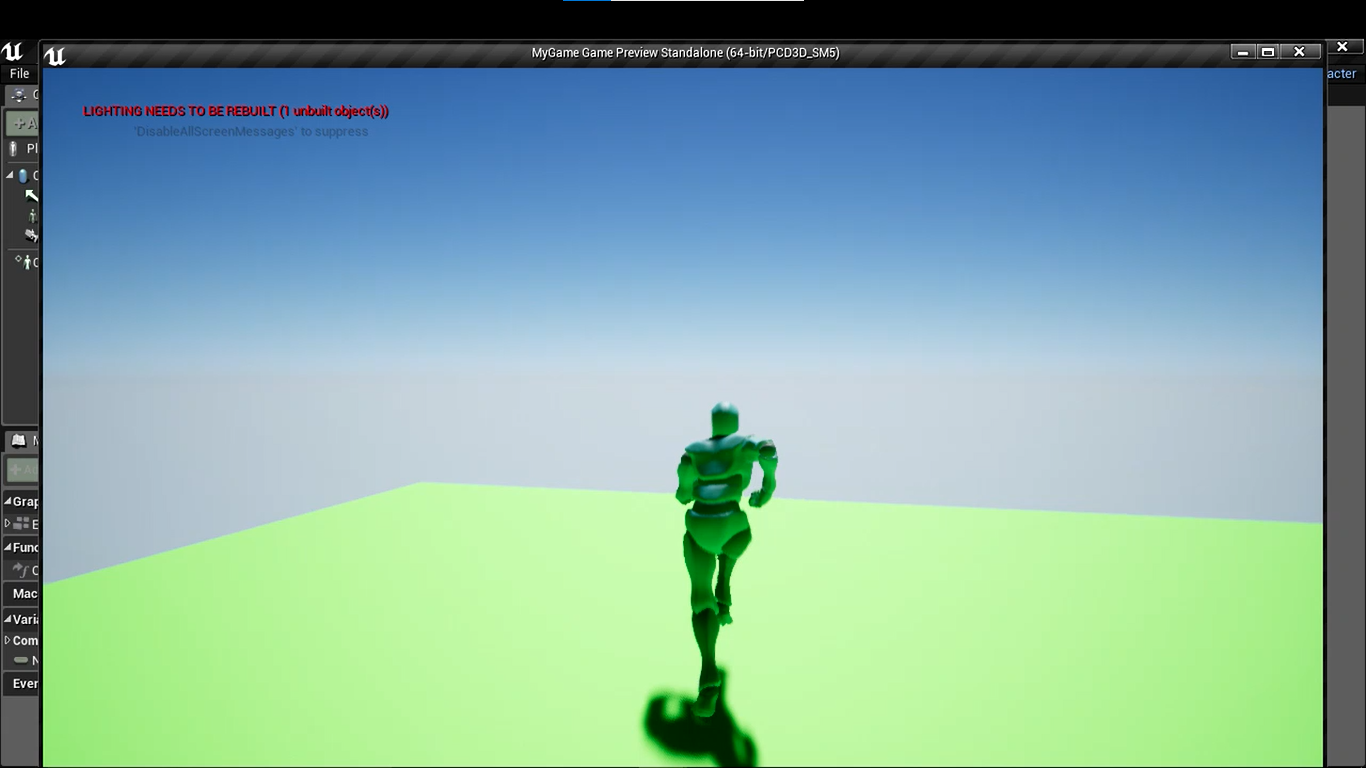Select the blue capsule component icon
Image resolution: width=1366 pixels, height=768 pixels.
tap(23, 176)
